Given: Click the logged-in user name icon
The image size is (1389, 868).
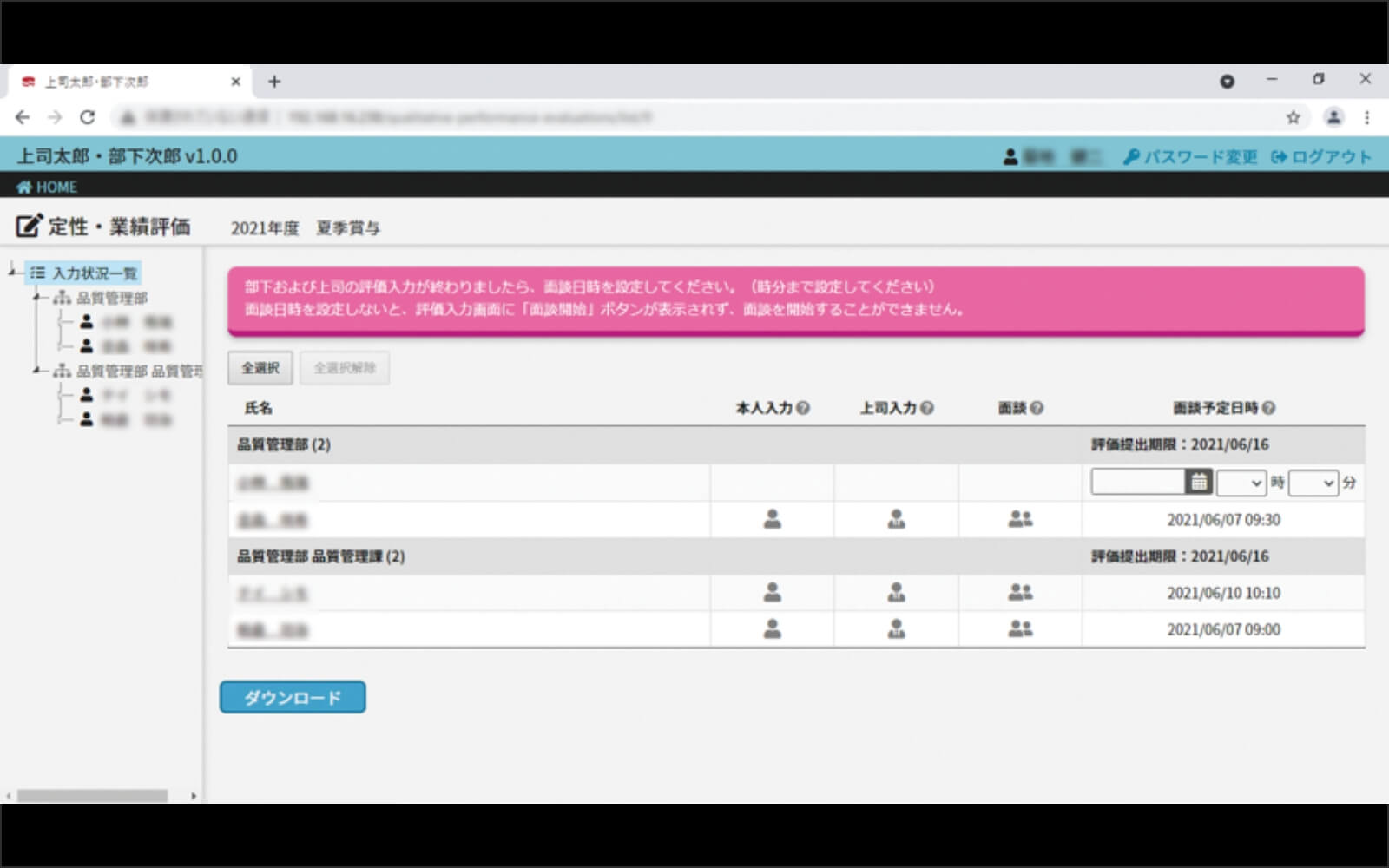Looking at the screenshot, I should pyautogui.click(x=1010, y=157).
